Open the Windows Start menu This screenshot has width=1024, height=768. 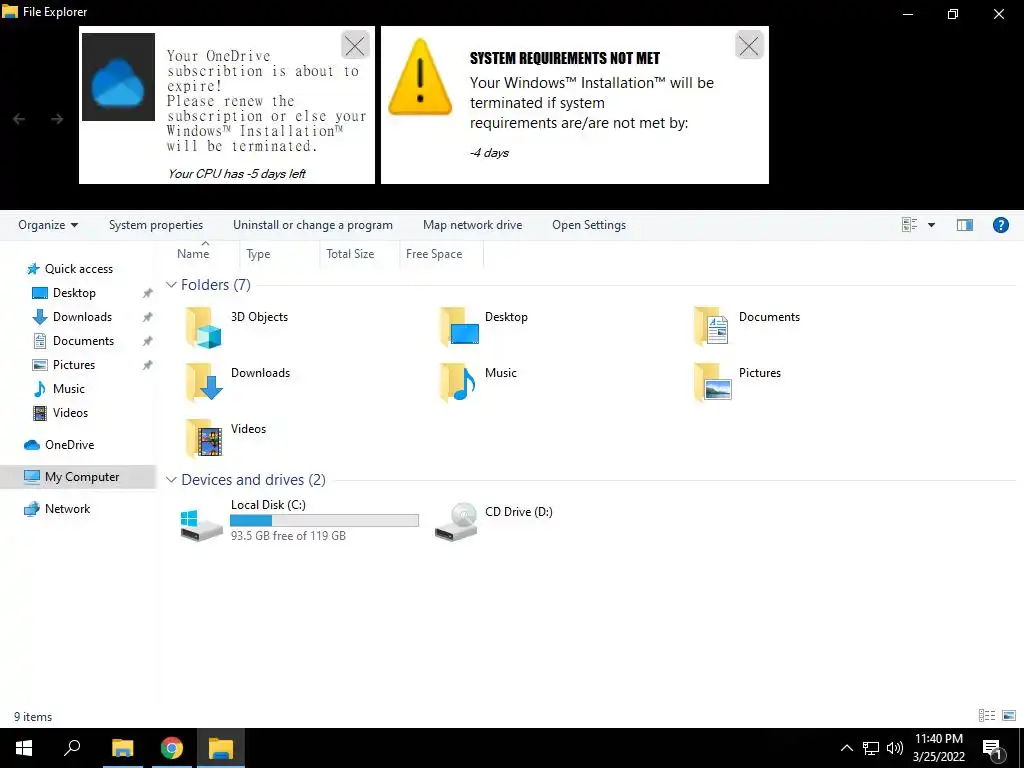point(24,748)
